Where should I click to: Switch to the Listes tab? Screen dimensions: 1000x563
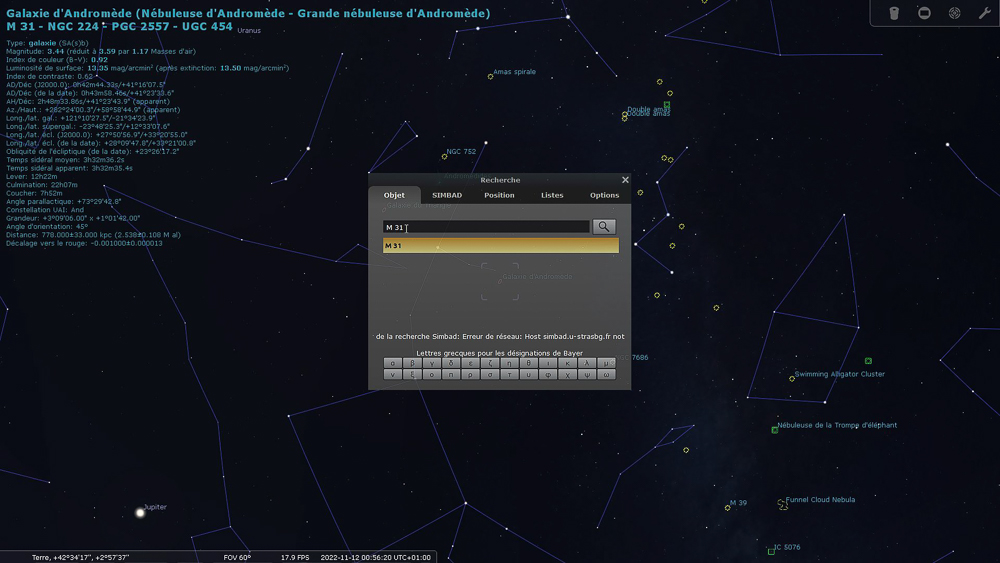tap(552, 195)
